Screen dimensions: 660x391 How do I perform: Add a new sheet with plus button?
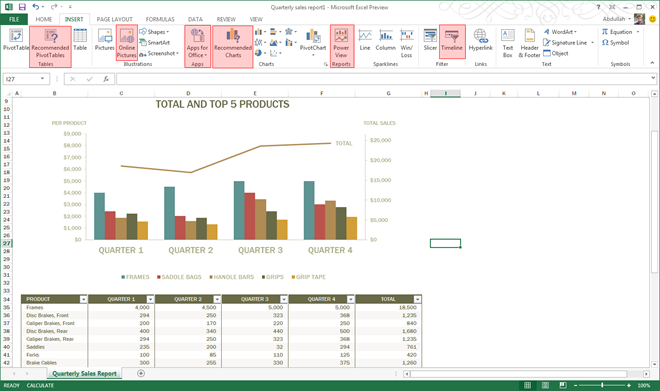point(141,373)
